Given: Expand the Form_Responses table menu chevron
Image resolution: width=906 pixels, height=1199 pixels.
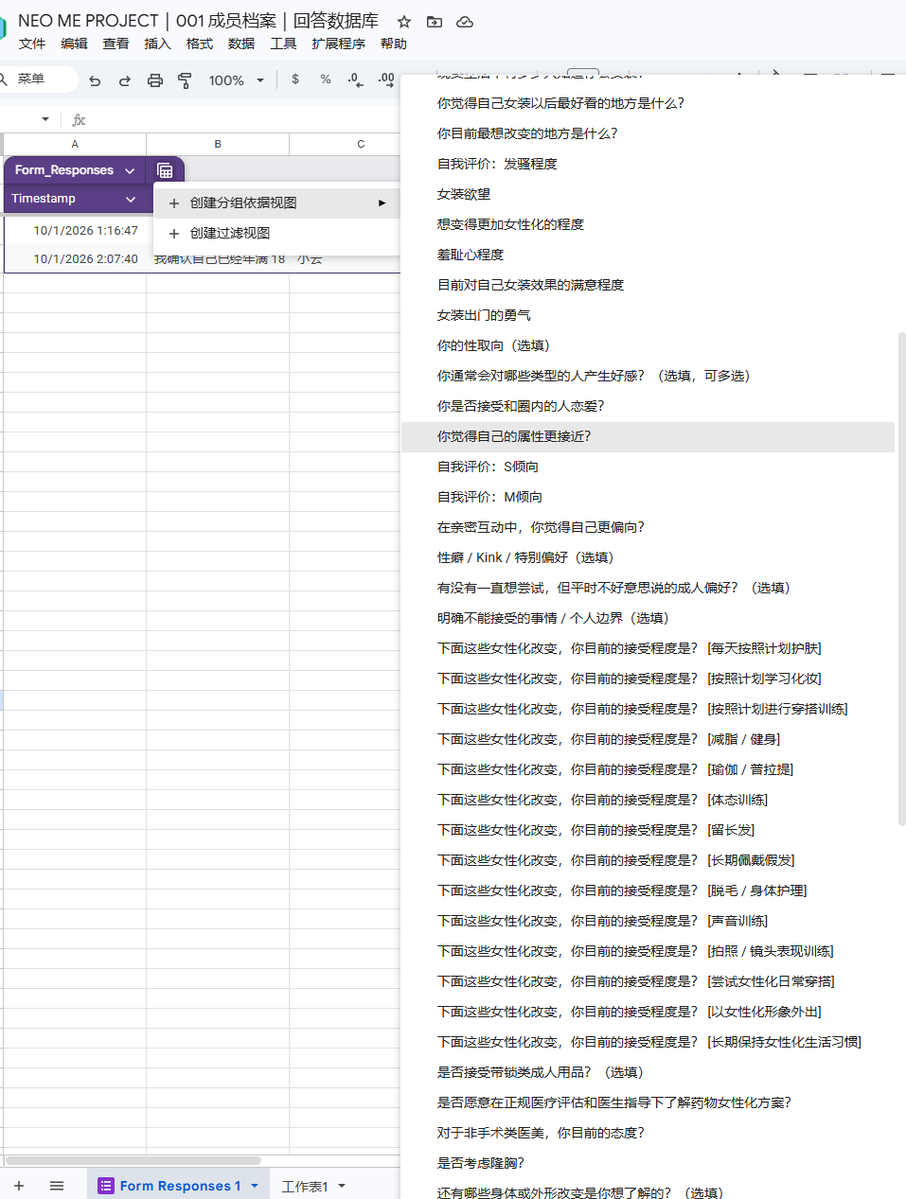Looking at the screenshot, I should [x=130, y=171].
